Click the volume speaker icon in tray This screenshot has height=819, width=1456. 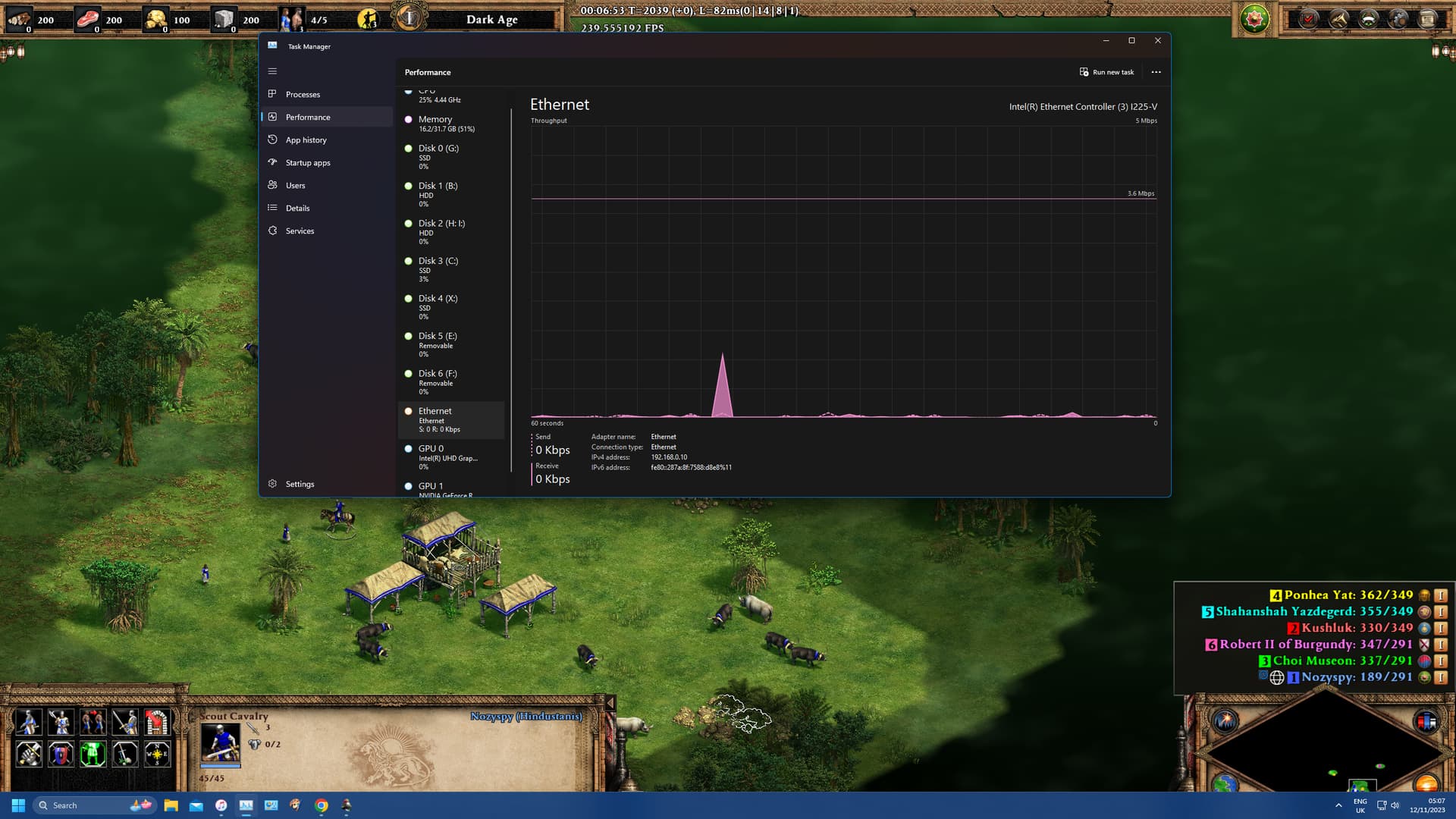coord(1395,805)
